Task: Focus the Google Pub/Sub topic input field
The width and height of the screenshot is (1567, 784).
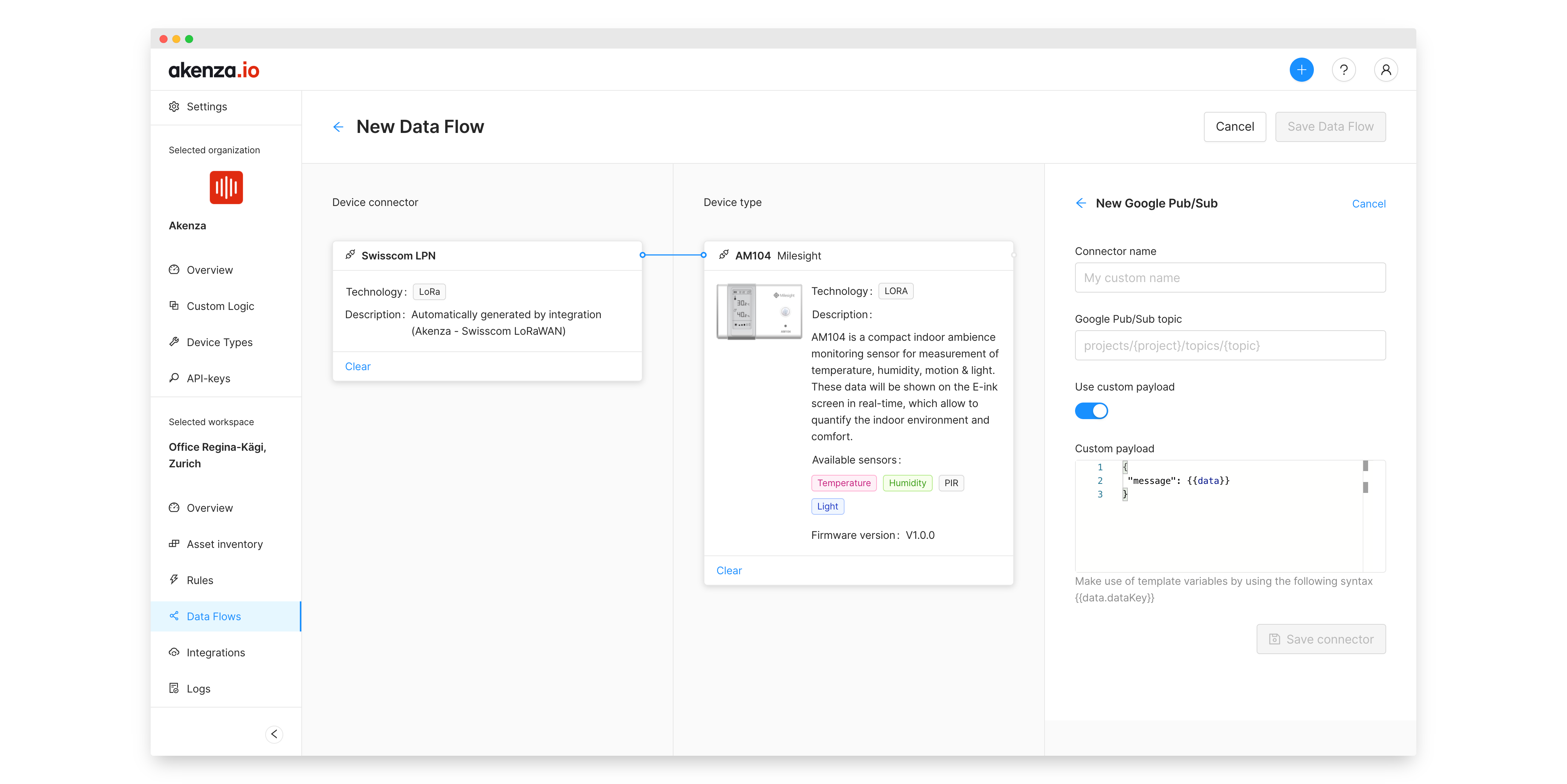Action: click(x=1230, y=345)
